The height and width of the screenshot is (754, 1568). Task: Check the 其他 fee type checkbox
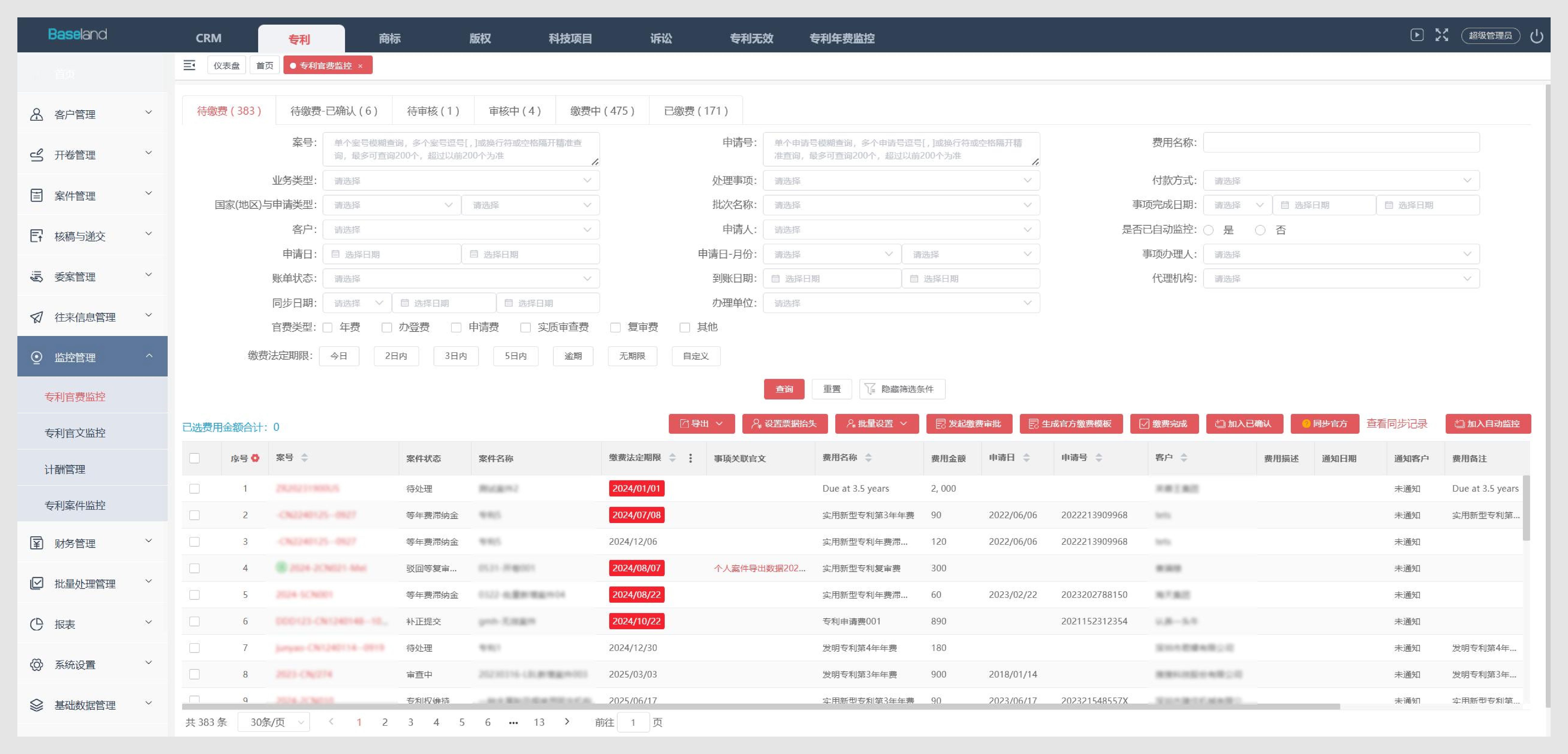pyautogui.click(x=685, y=328)
